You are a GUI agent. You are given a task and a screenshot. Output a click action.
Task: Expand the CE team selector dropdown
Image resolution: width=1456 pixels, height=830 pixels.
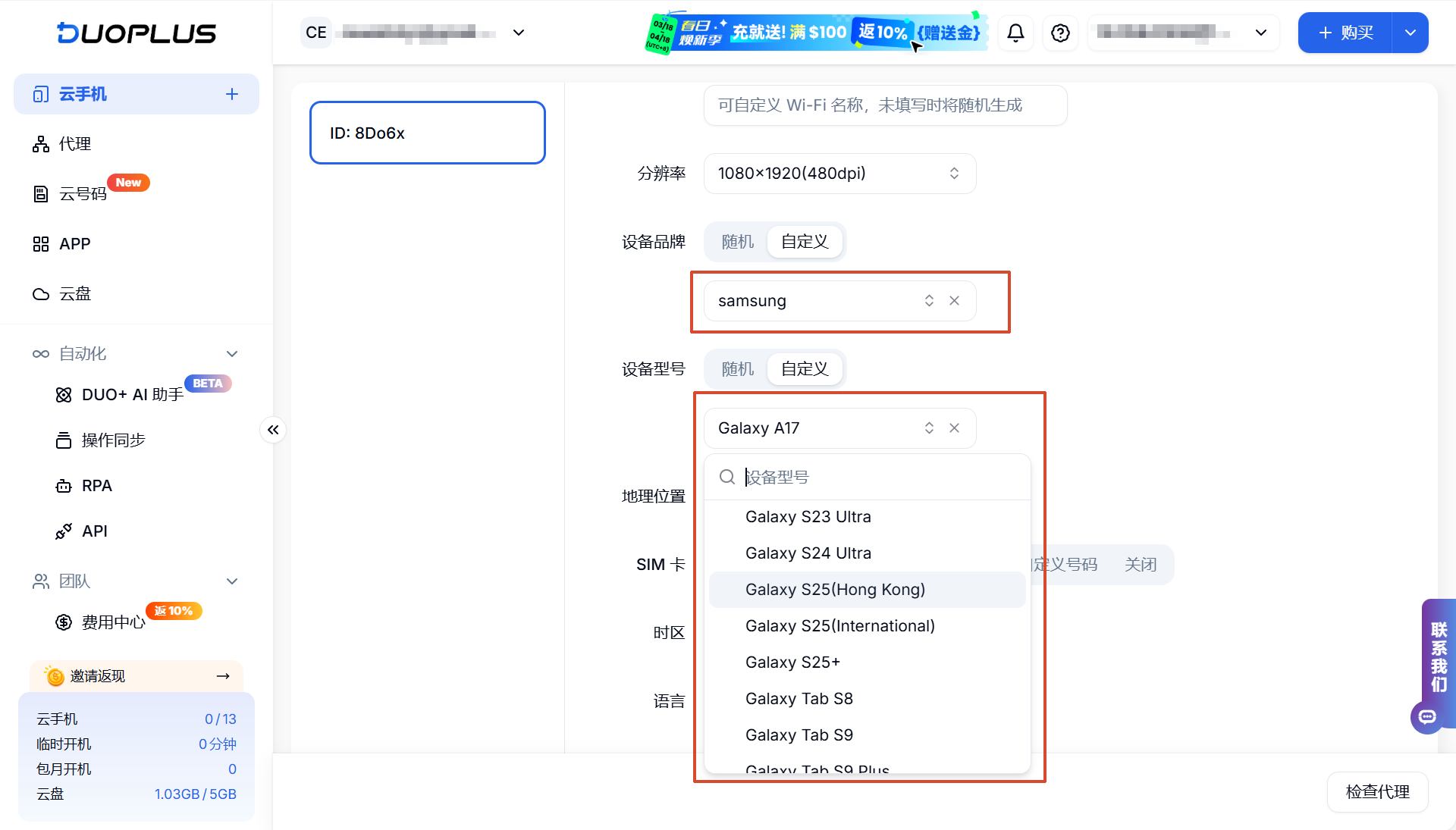(x=519, y=33)
